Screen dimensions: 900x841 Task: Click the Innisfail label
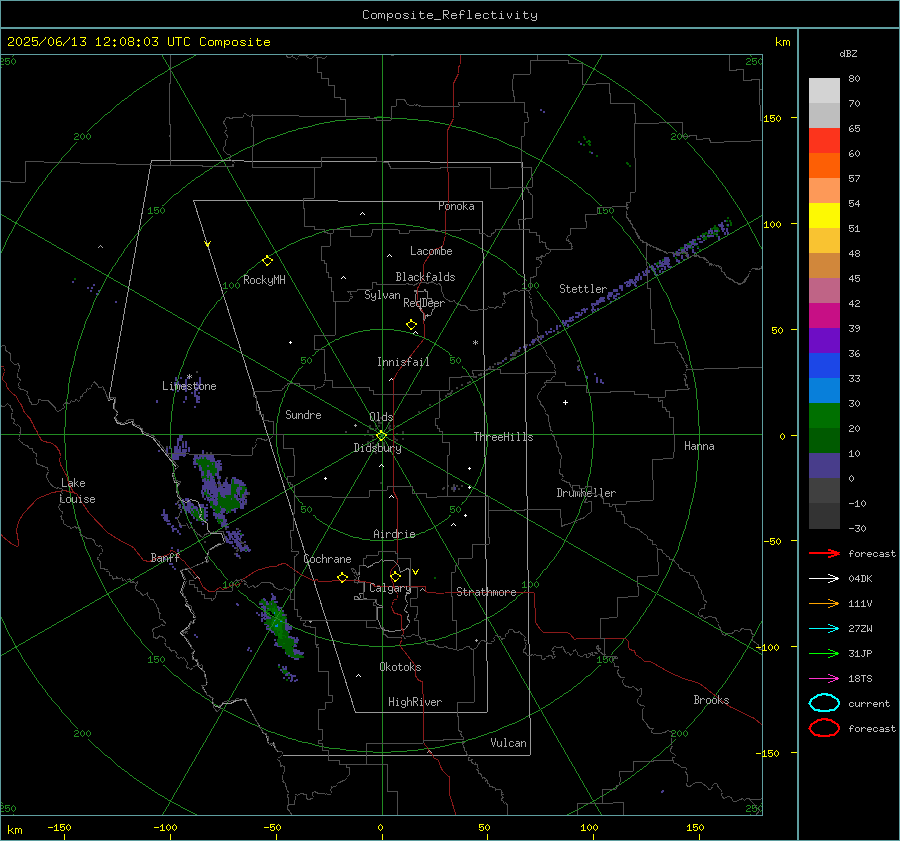[403, 362]
